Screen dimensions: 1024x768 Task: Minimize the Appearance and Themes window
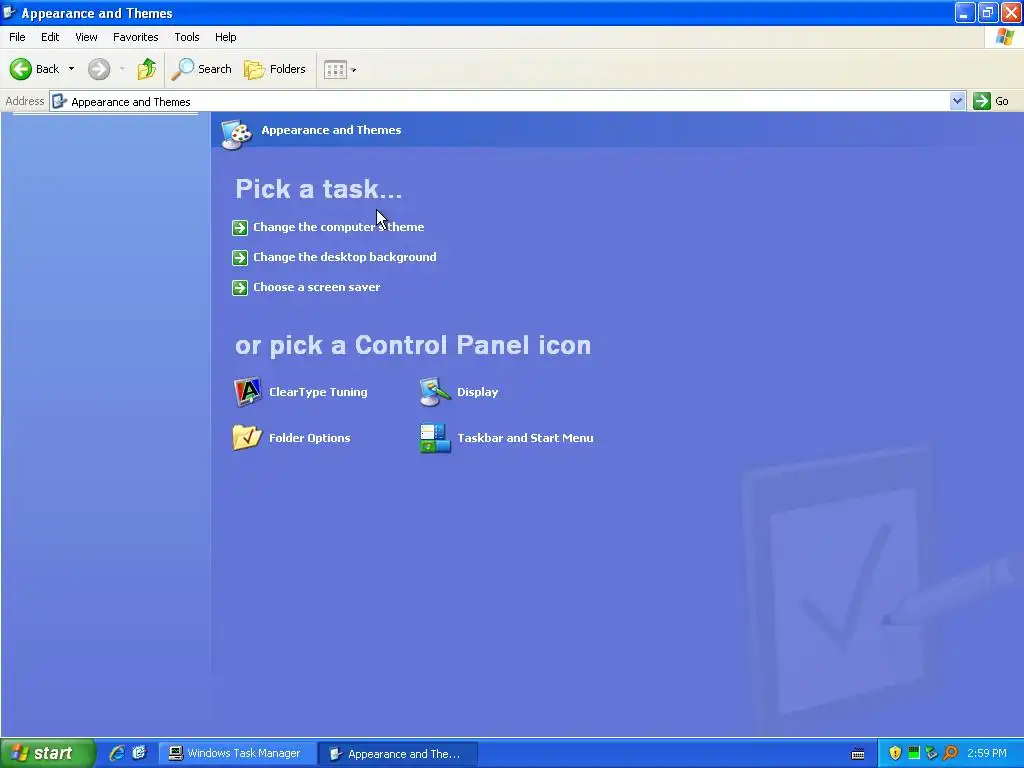point(965,12)
